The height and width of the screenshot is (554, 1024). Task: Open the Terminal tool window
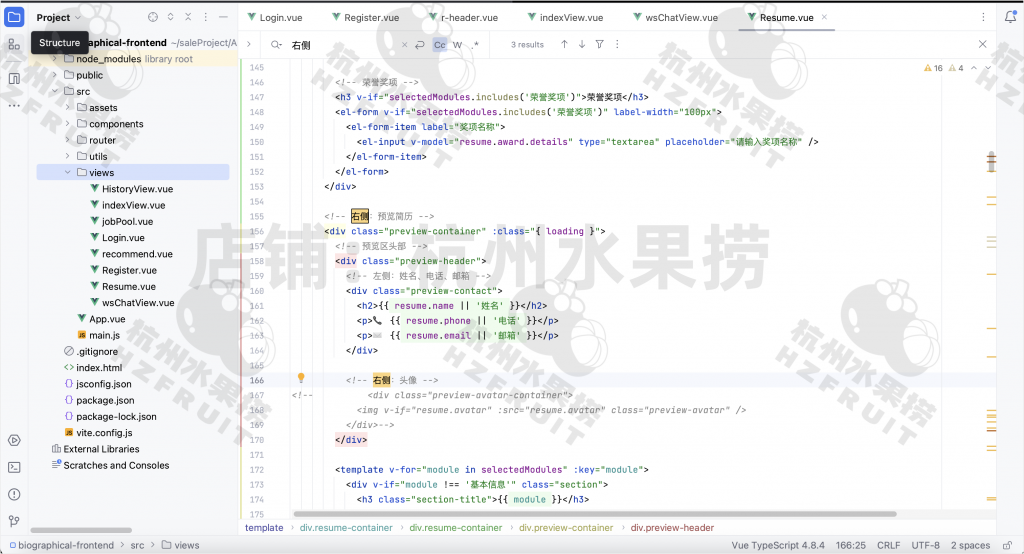pyautogui.click(x=14, y=467)
